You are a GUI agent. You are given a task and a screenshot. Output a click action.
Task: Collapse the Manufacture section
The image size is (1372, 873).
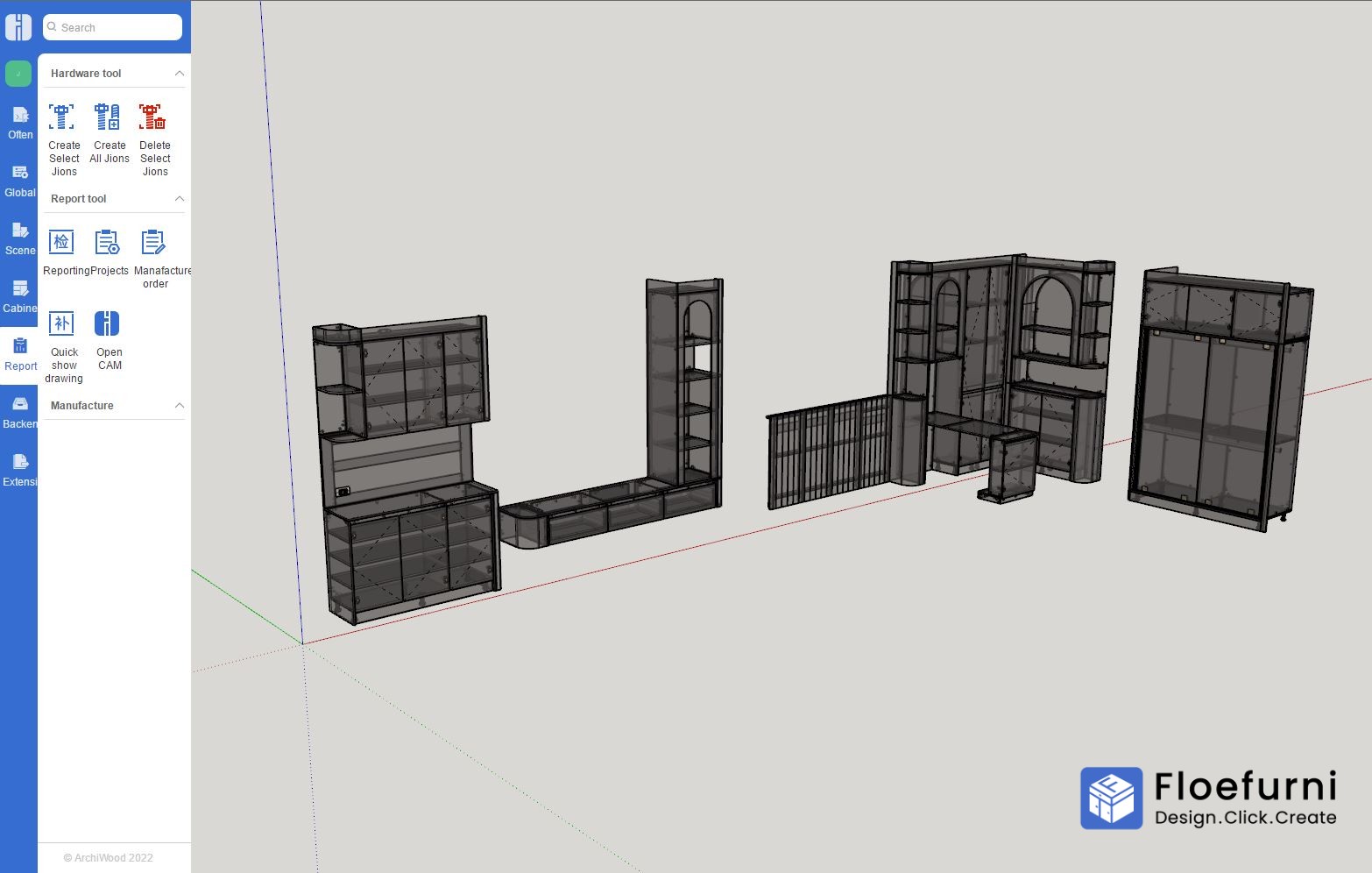click(x=179, y=406)
